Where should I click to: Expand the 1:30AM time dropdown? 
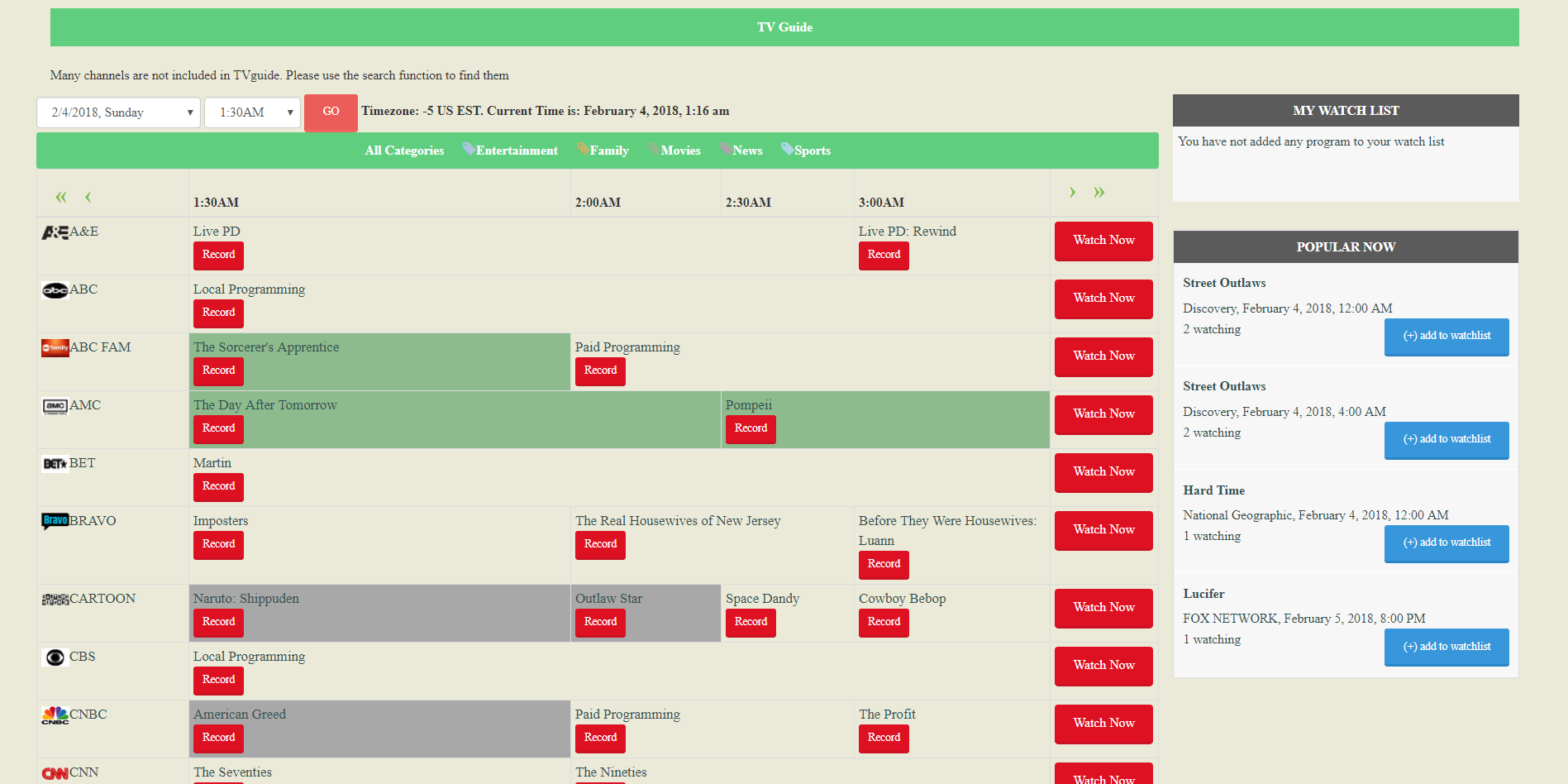click(252, 112)
